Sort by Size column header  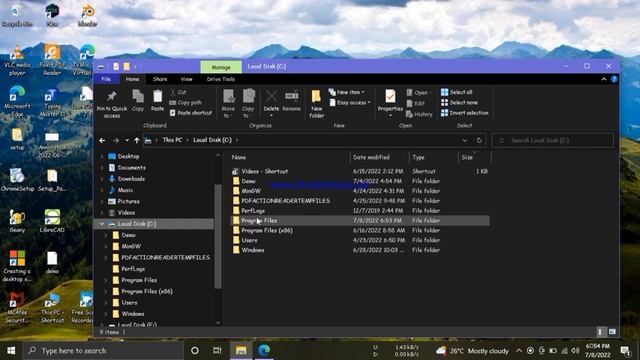[474, 157]
